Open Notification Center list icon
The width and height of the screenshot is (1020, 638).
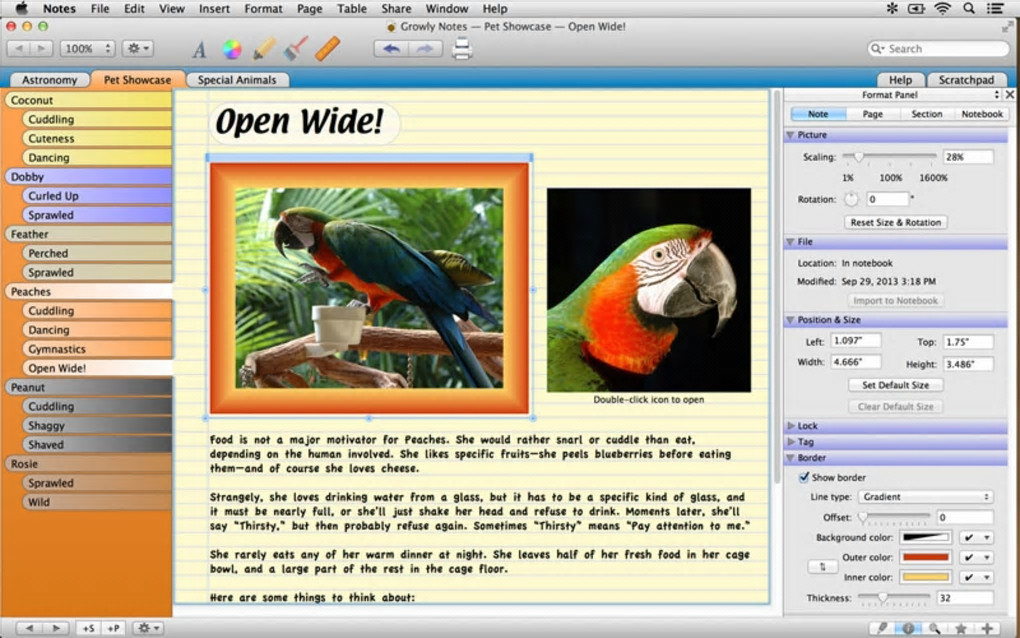995,8
